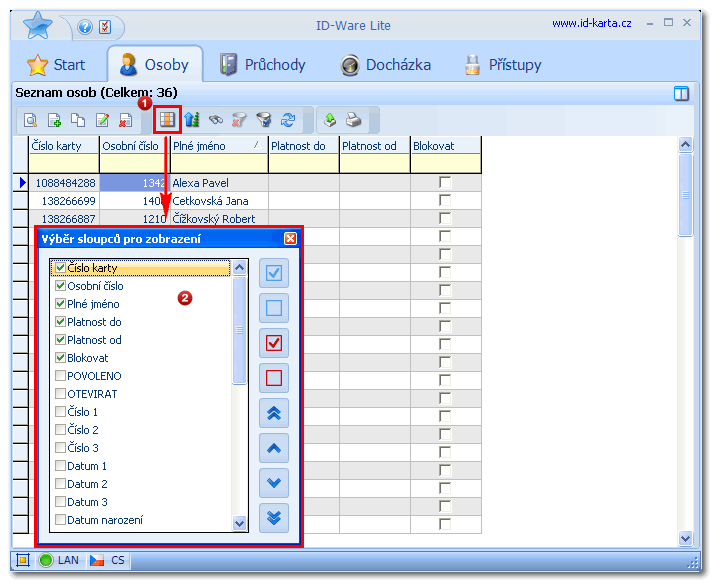Click the export data icon
This screenshot has height=583, width=713.
[x=330, y=120]
